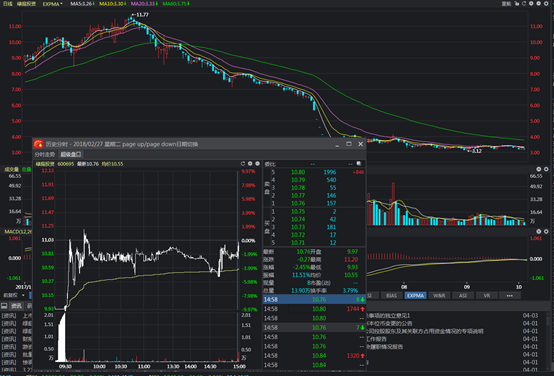Click sell level 4 price 10.79
This screenshot has width=554, height=376.
[298, 180]
